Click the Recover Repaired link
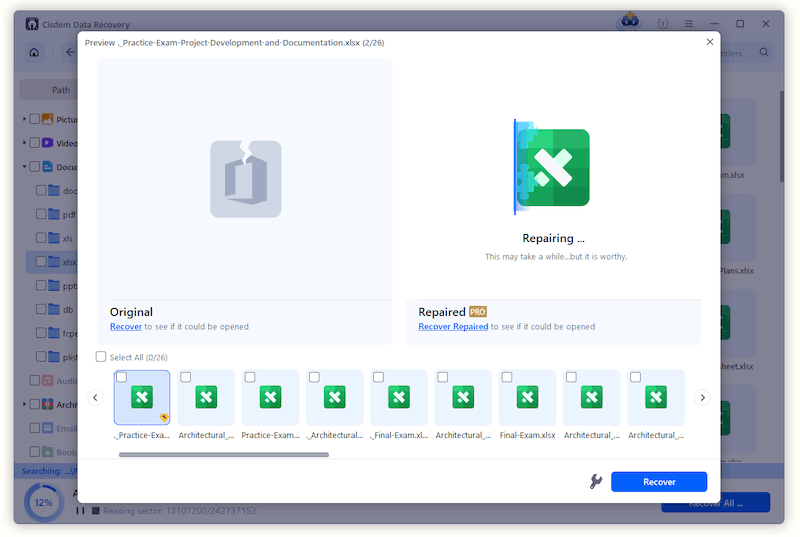Viewport: 800px width, 537px height. tap(453, 326)
